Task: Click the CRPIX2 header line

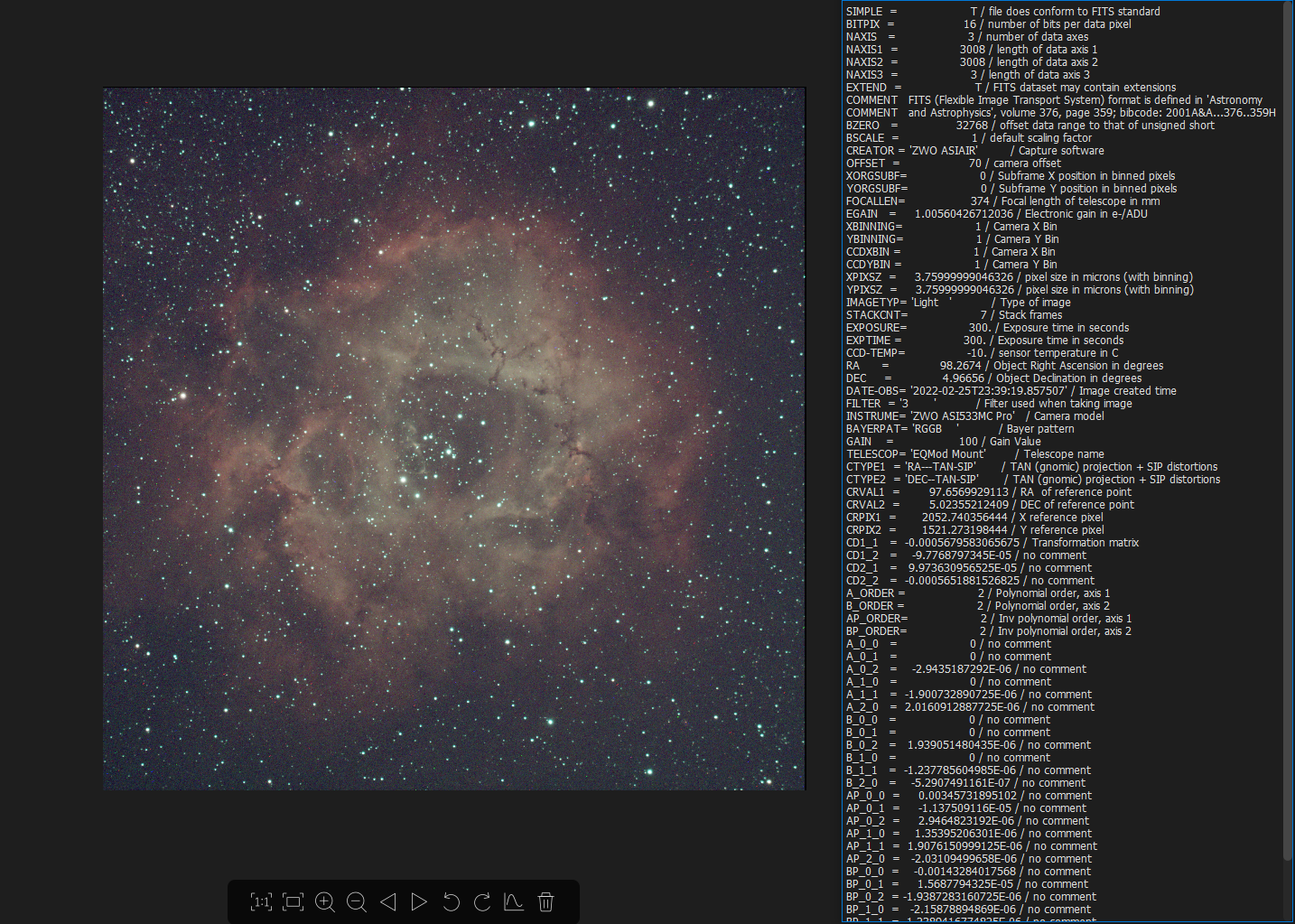Action: tap(975, 530)
